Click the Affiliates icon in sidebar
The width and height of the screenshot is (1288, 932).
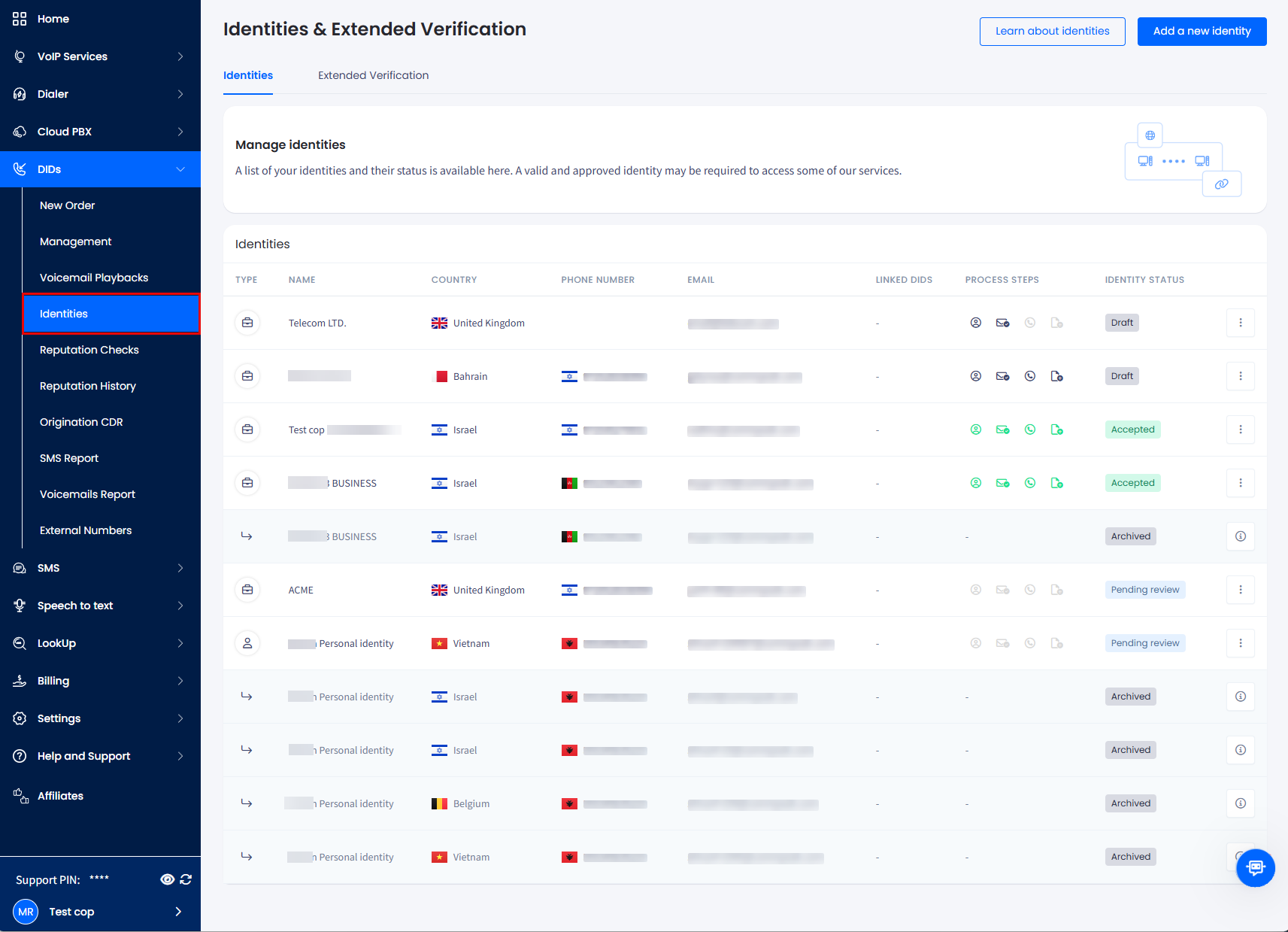tap(21, 796)
